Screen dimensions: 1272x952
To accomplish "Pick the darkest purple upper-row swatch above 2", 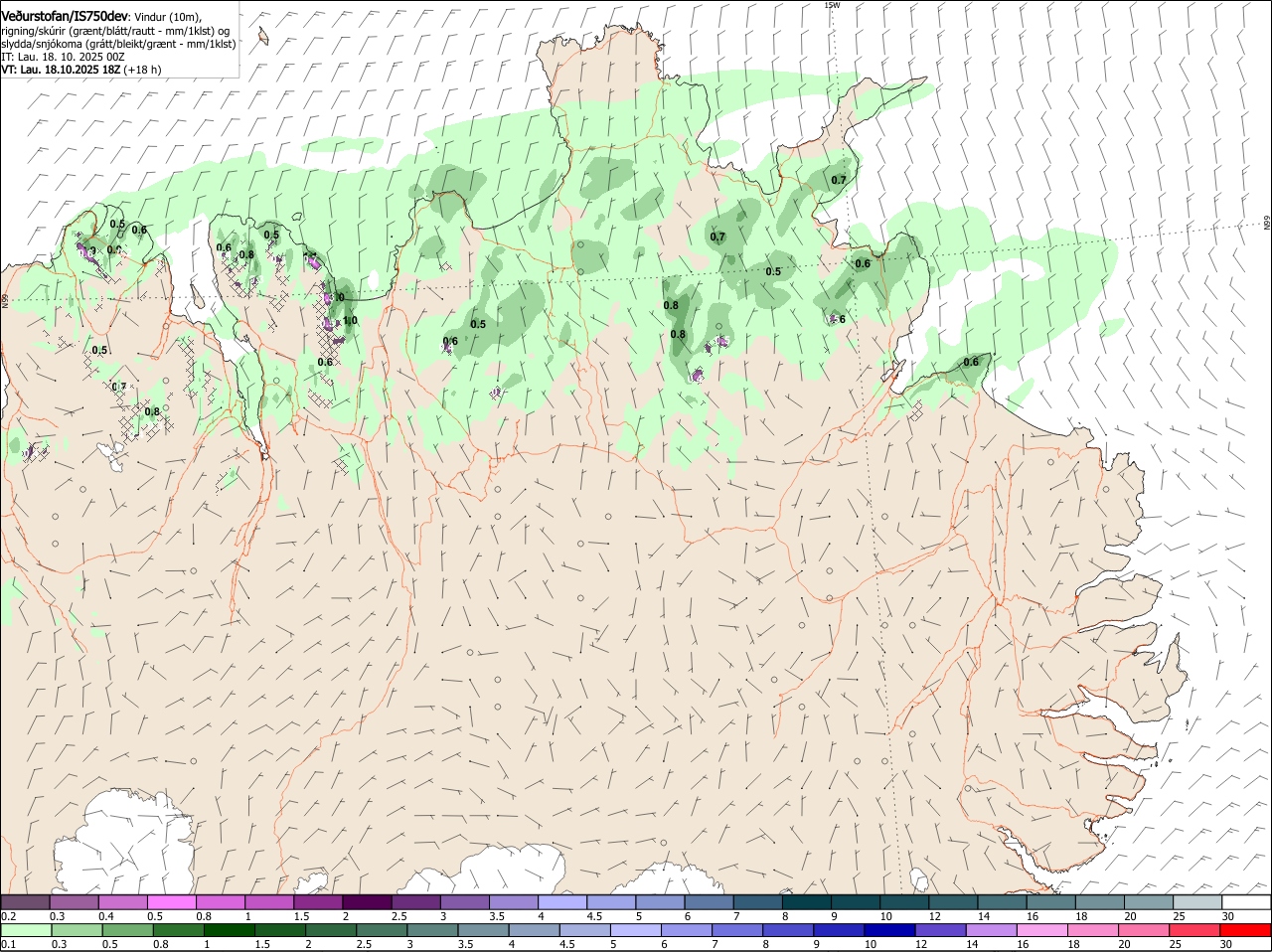I will (x=367, y=902).
